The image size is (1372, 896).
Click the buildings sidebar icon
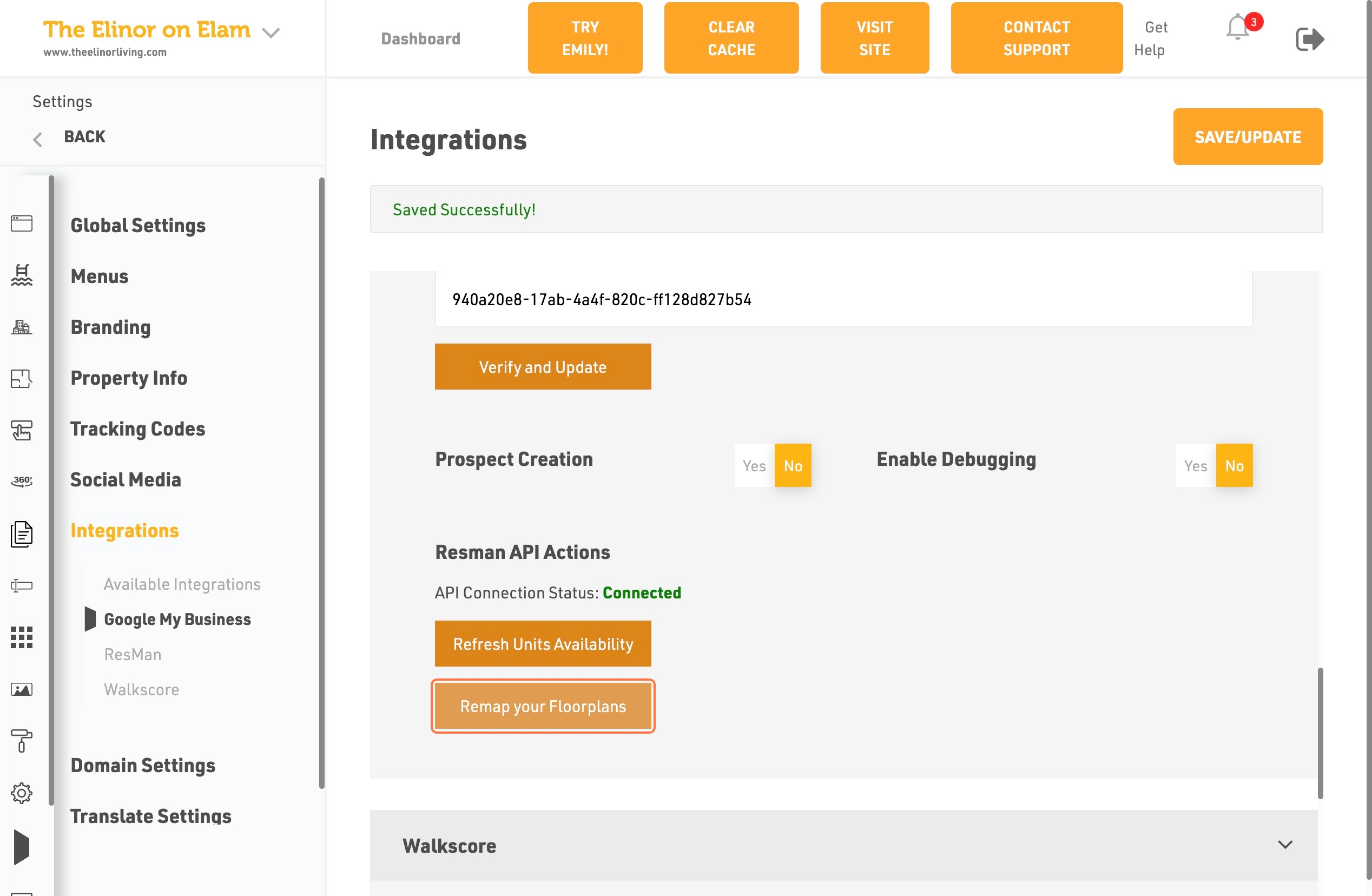(22, 327)
